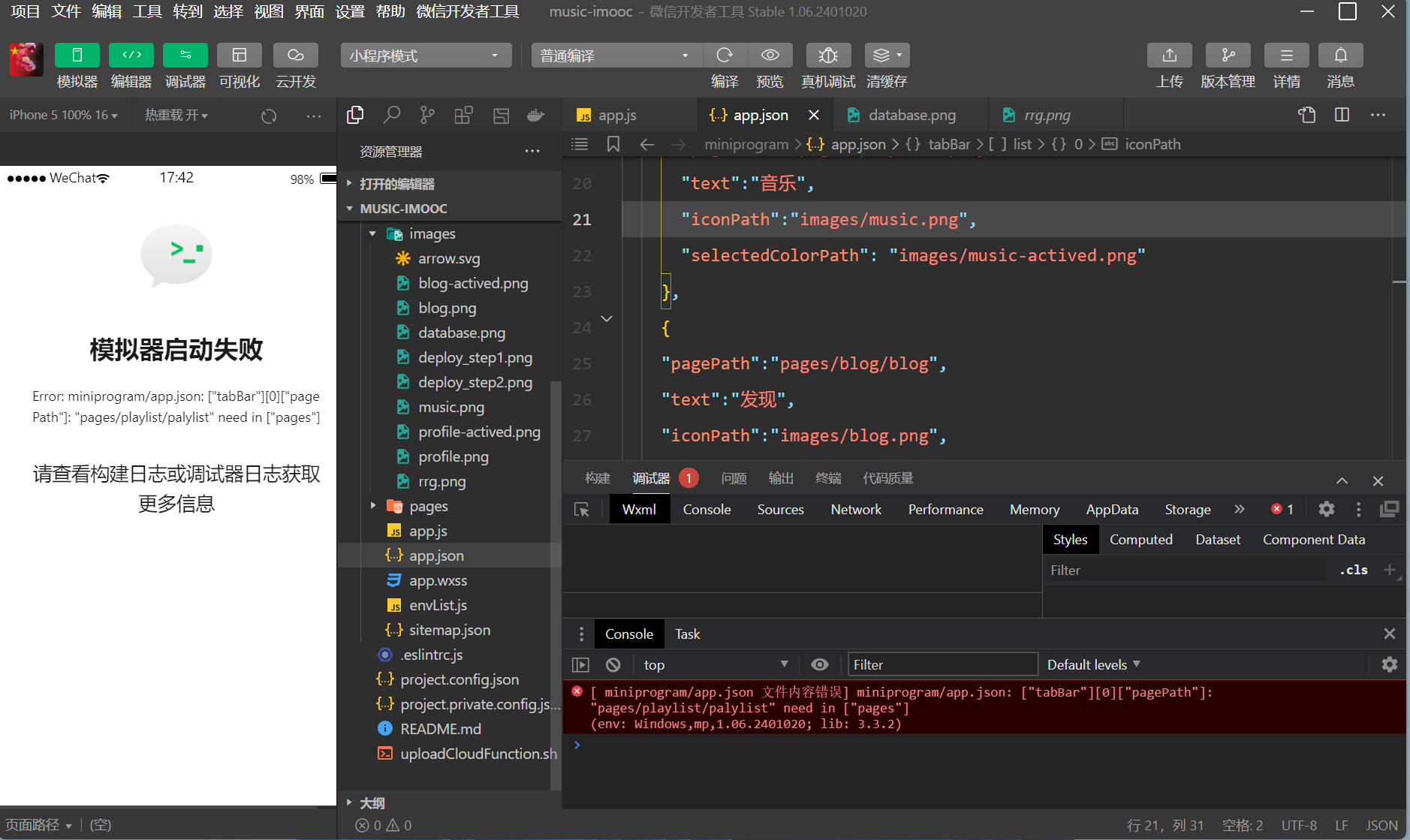Viewport: 1410px width, 840px height.
Task: Toggle the editor (编辑器) panel button
Action: pos(131,55)
